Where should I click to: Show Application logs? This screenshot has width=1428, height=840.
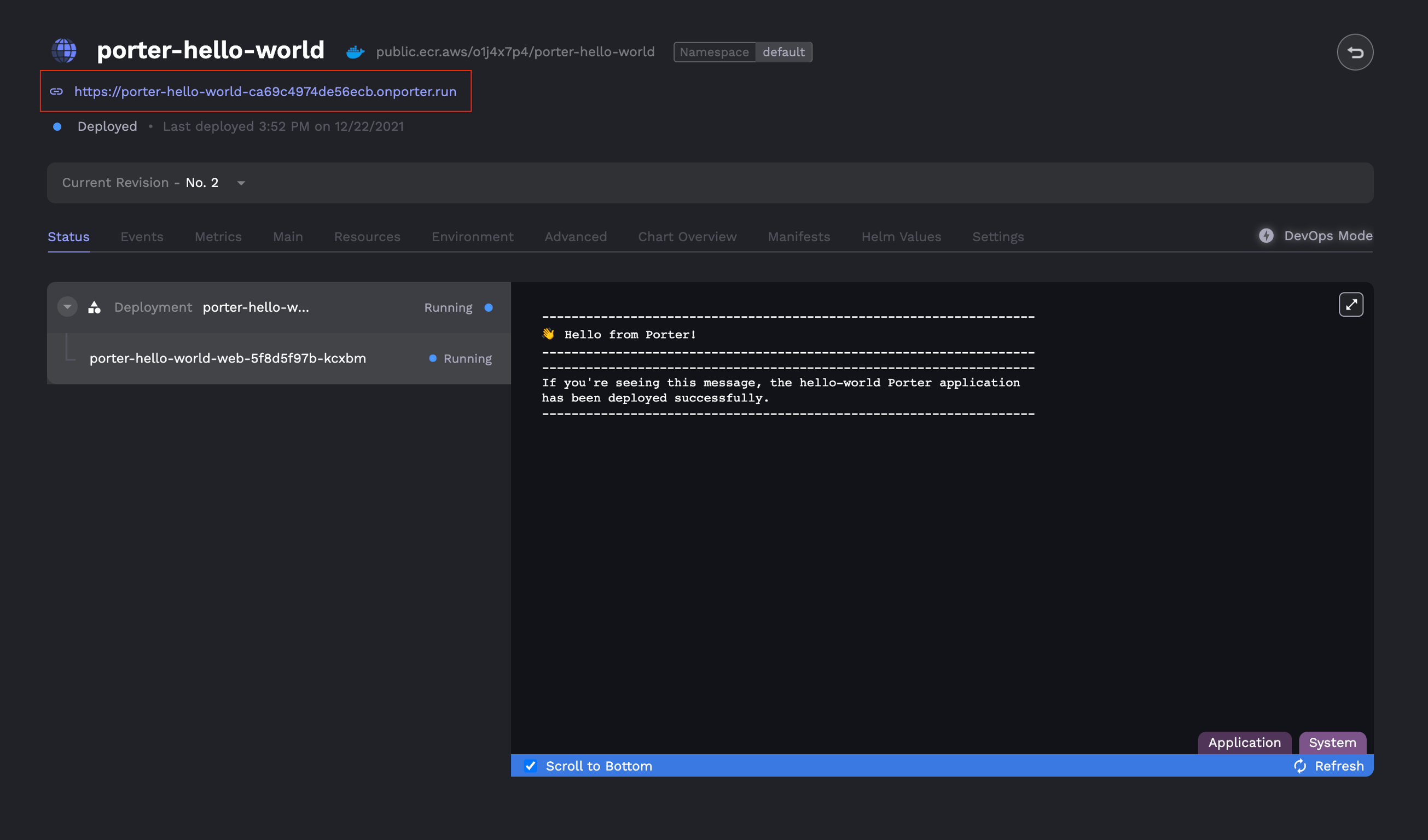click(1244, 743)
